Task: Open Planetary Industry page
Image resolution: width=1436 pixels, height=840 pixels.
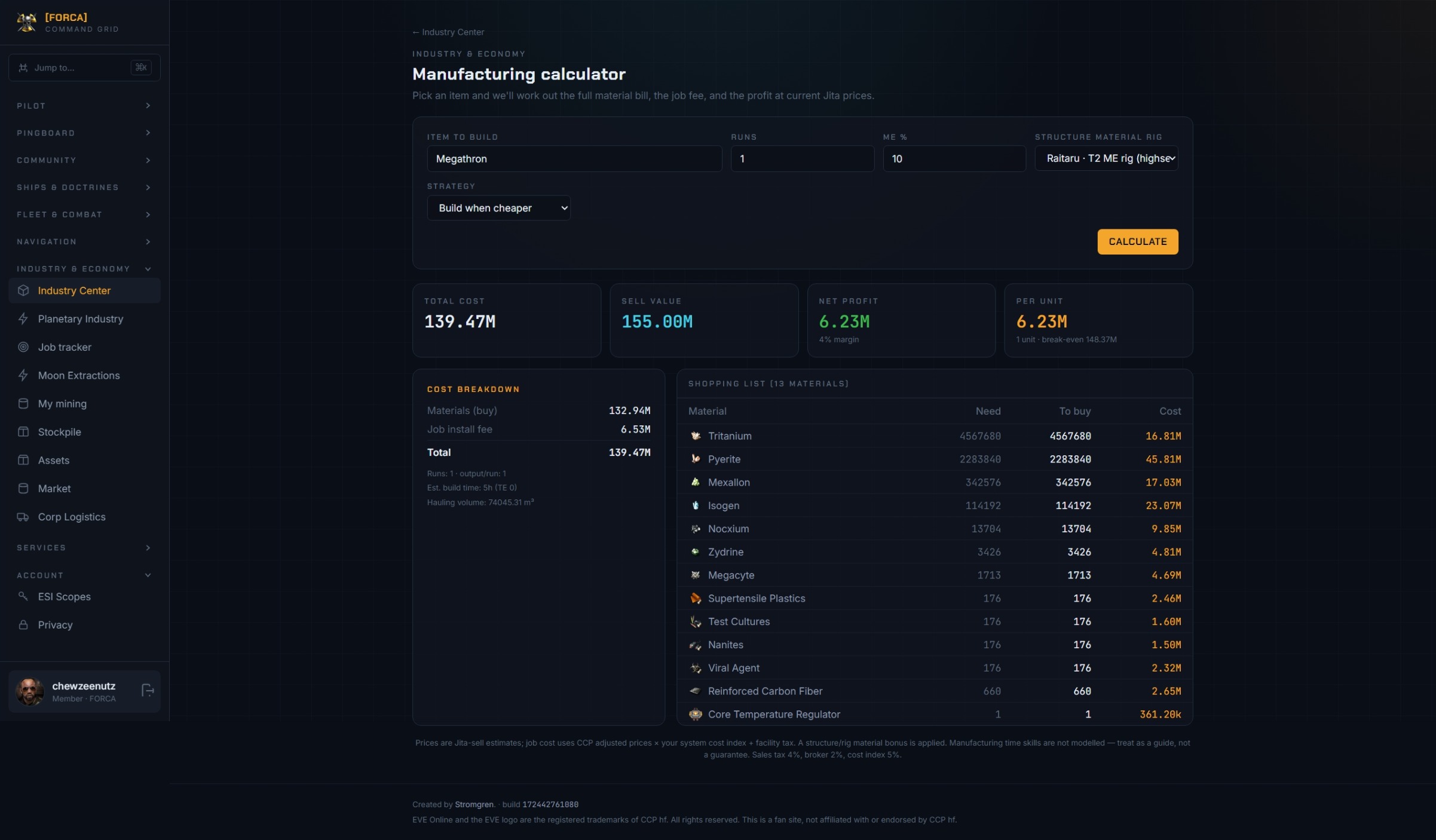Action: [84, 318]
